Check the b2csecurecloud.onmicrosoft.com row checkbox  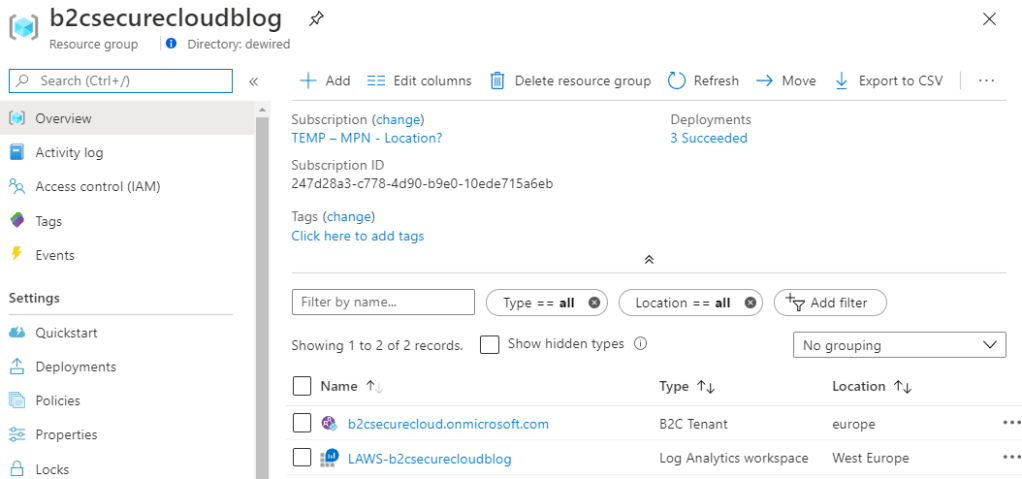(x=302, y=424)
